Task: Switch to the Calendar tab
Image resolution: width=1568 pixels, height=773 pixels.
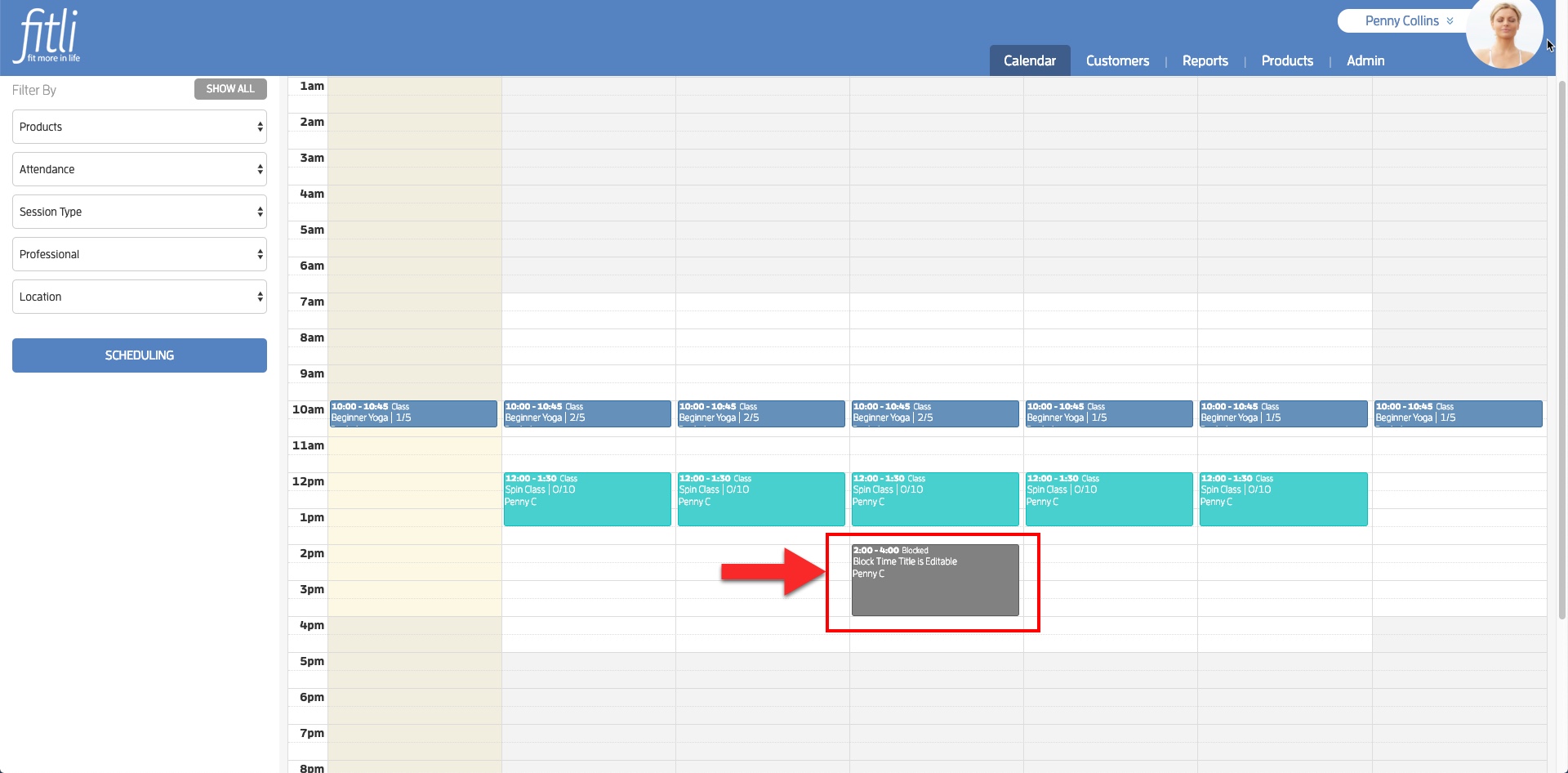Action: coord(1030,60)
